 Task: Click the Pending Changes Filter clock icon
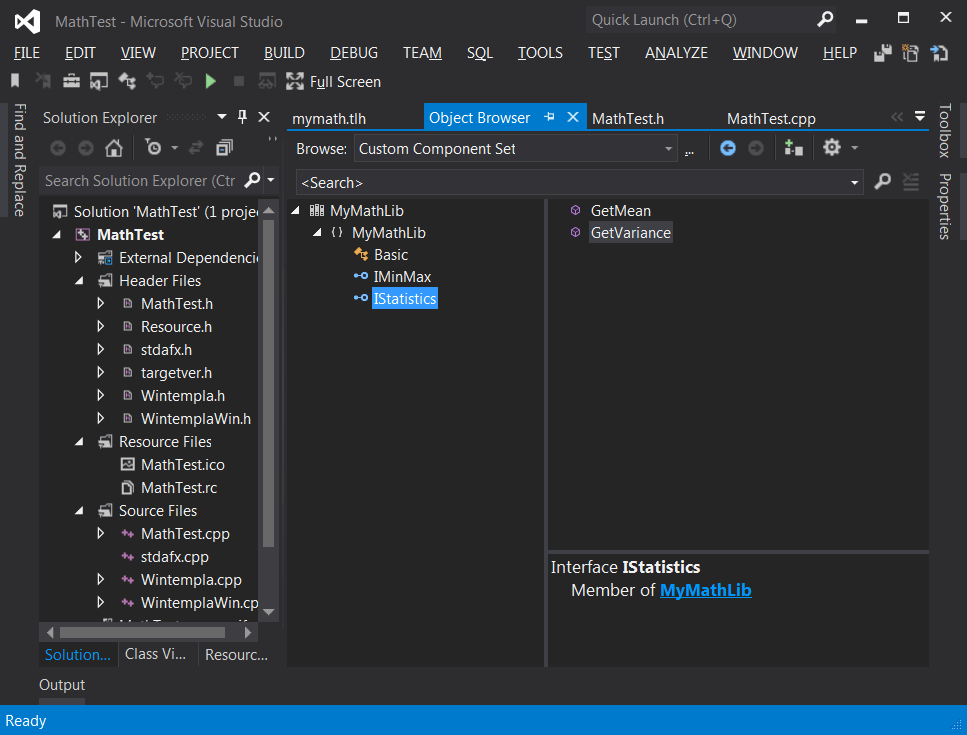pyautogui.click(x=153, y=148)
